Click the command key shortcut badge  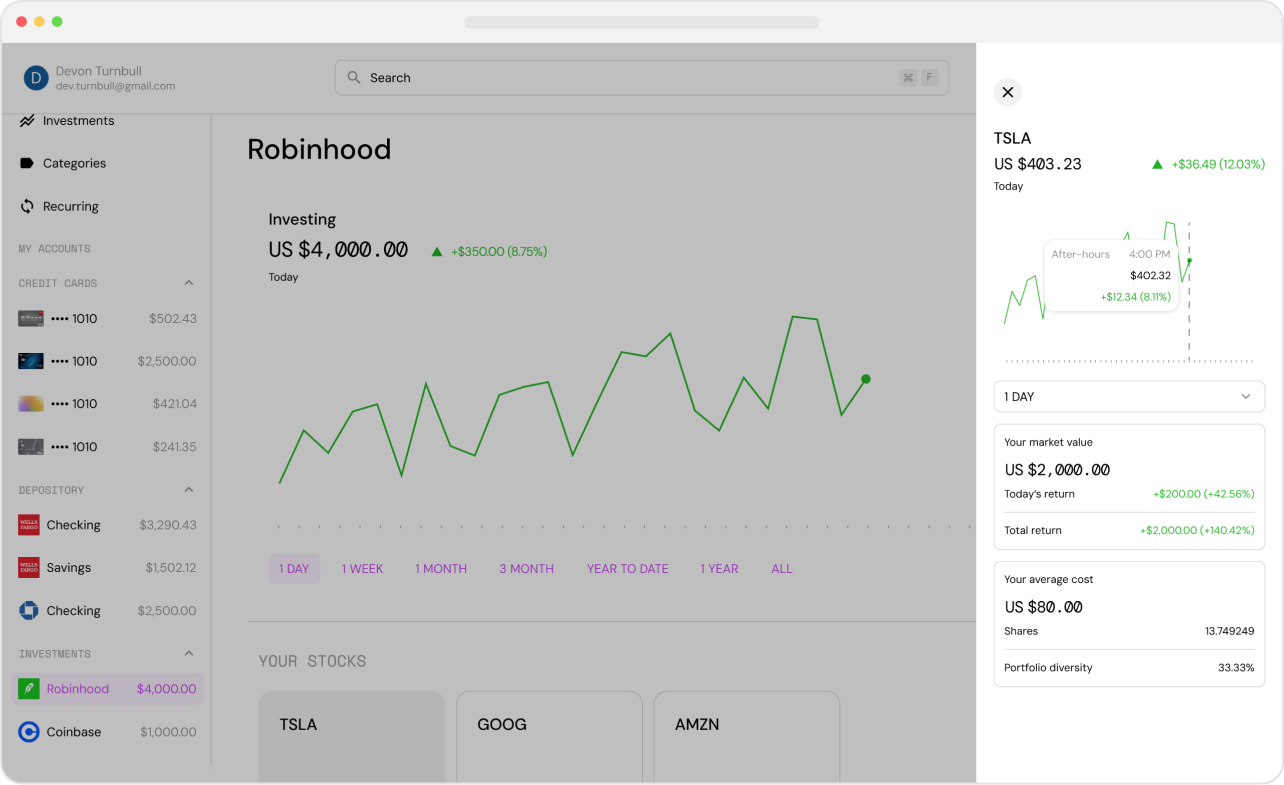pyautogui.click(x=908, y=77)
